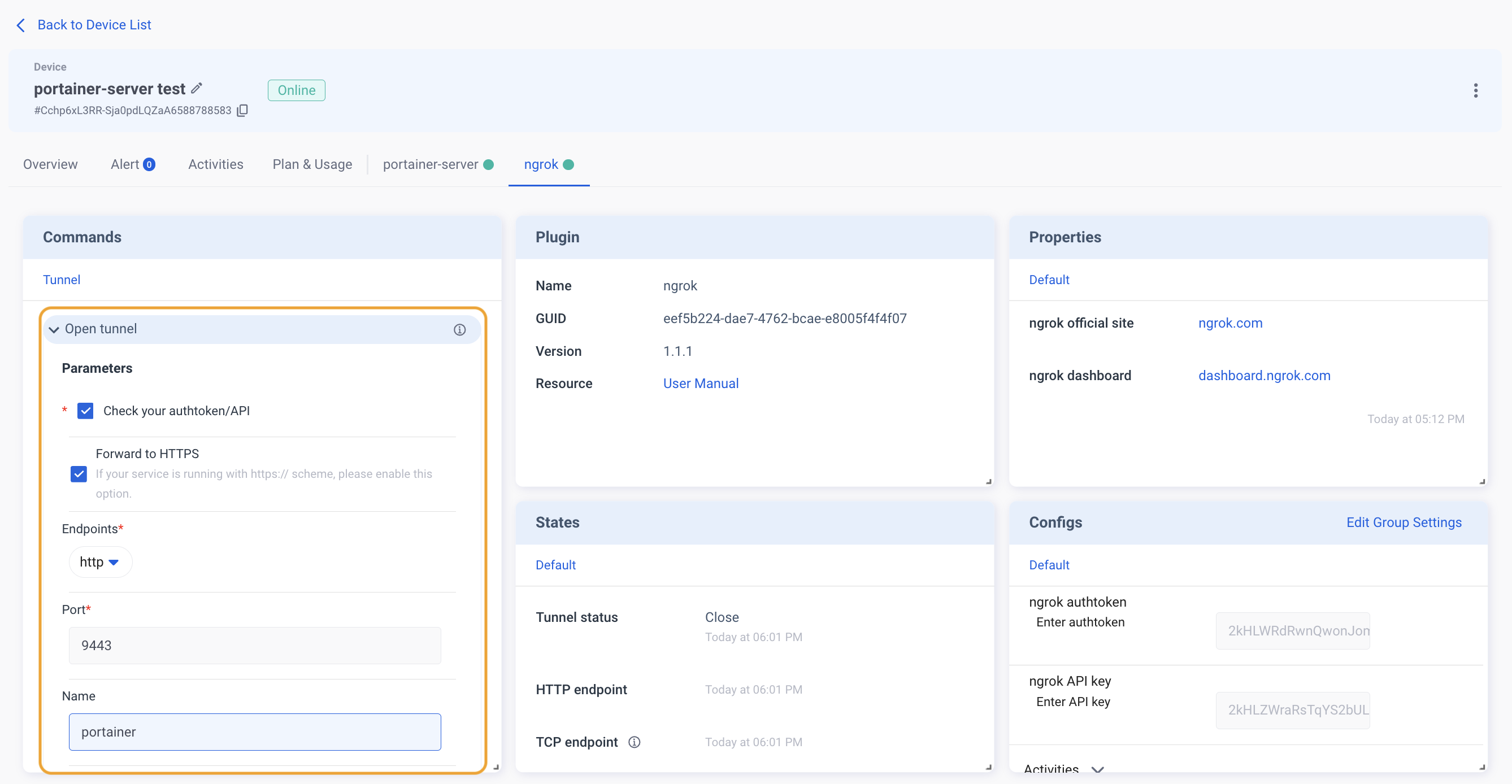
Task: Click Edit Group Settings
Action: coord(1404,522)
